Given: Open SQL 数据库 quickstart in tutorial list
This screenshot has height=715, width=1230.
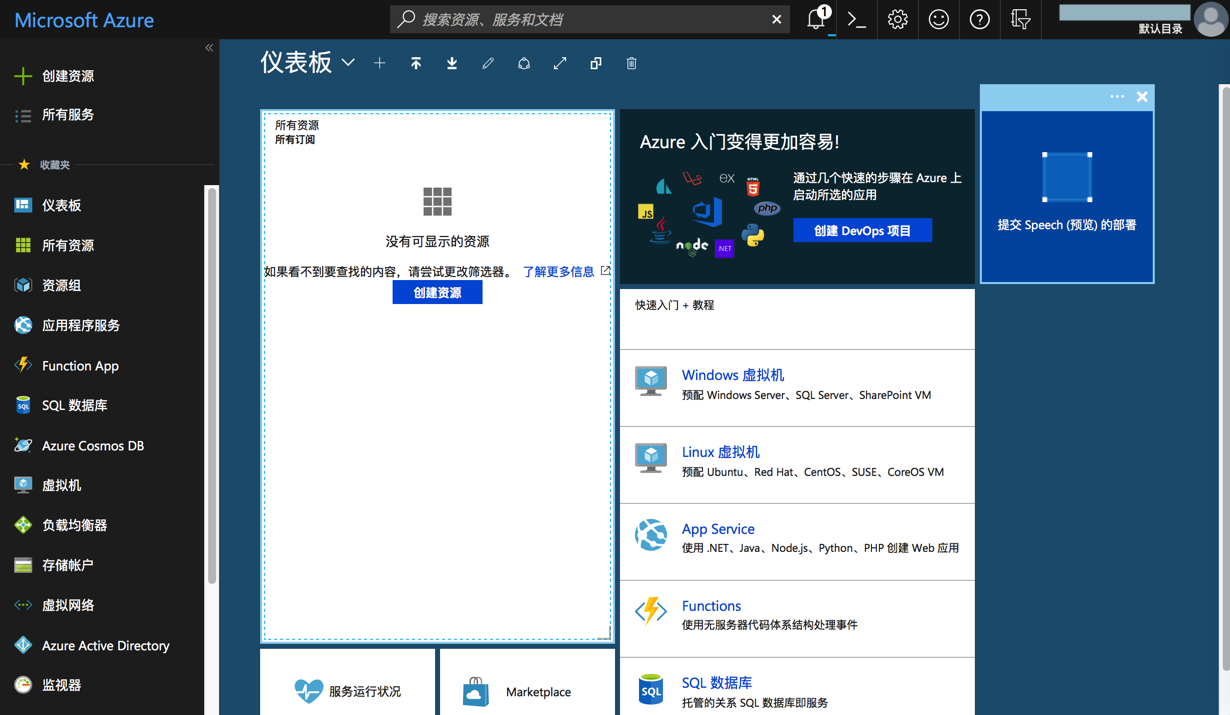Looking at the screenshot, I should point(717,683).
